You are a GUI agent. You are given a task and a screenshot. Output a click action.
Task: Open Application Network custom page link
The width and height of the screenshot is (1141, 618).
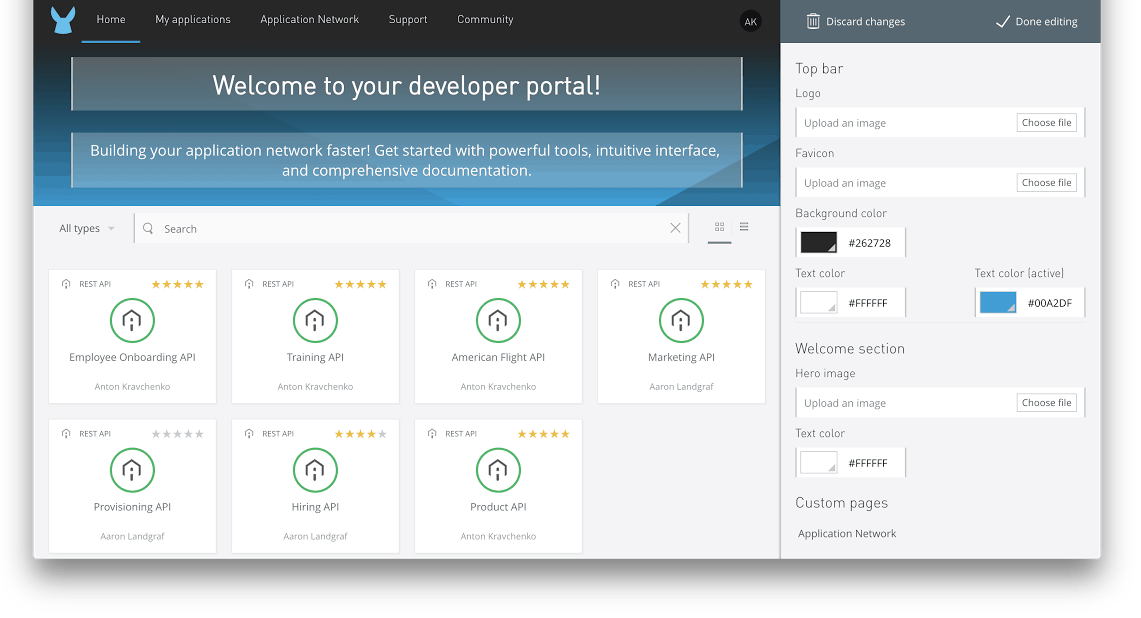[847, 534]
